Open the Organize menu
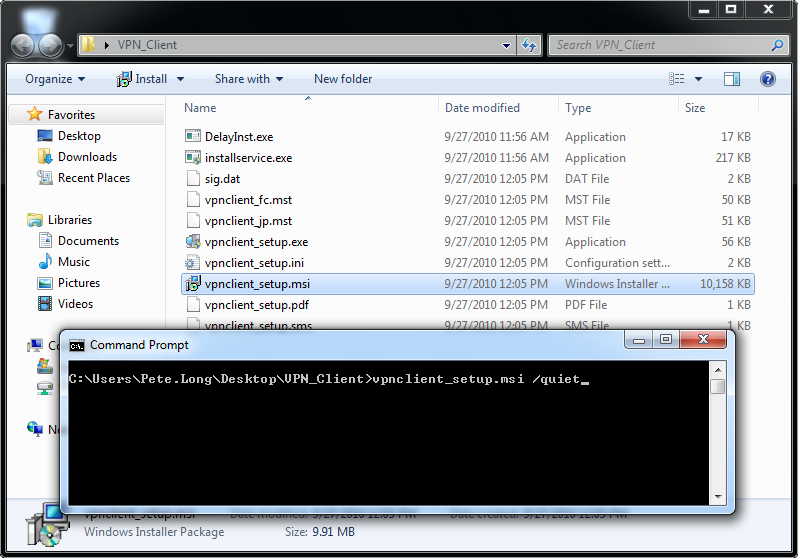The height and width of the screenshot is (558, 798). (55, 79)
